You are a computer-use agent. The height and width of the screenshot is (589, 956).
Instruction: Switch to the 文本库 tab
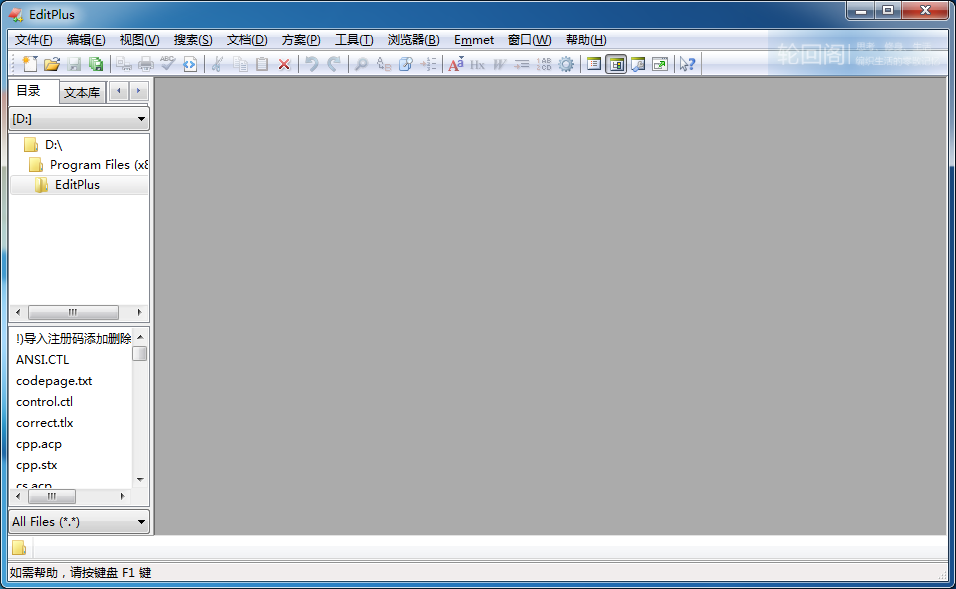click(x=82, y=93)
